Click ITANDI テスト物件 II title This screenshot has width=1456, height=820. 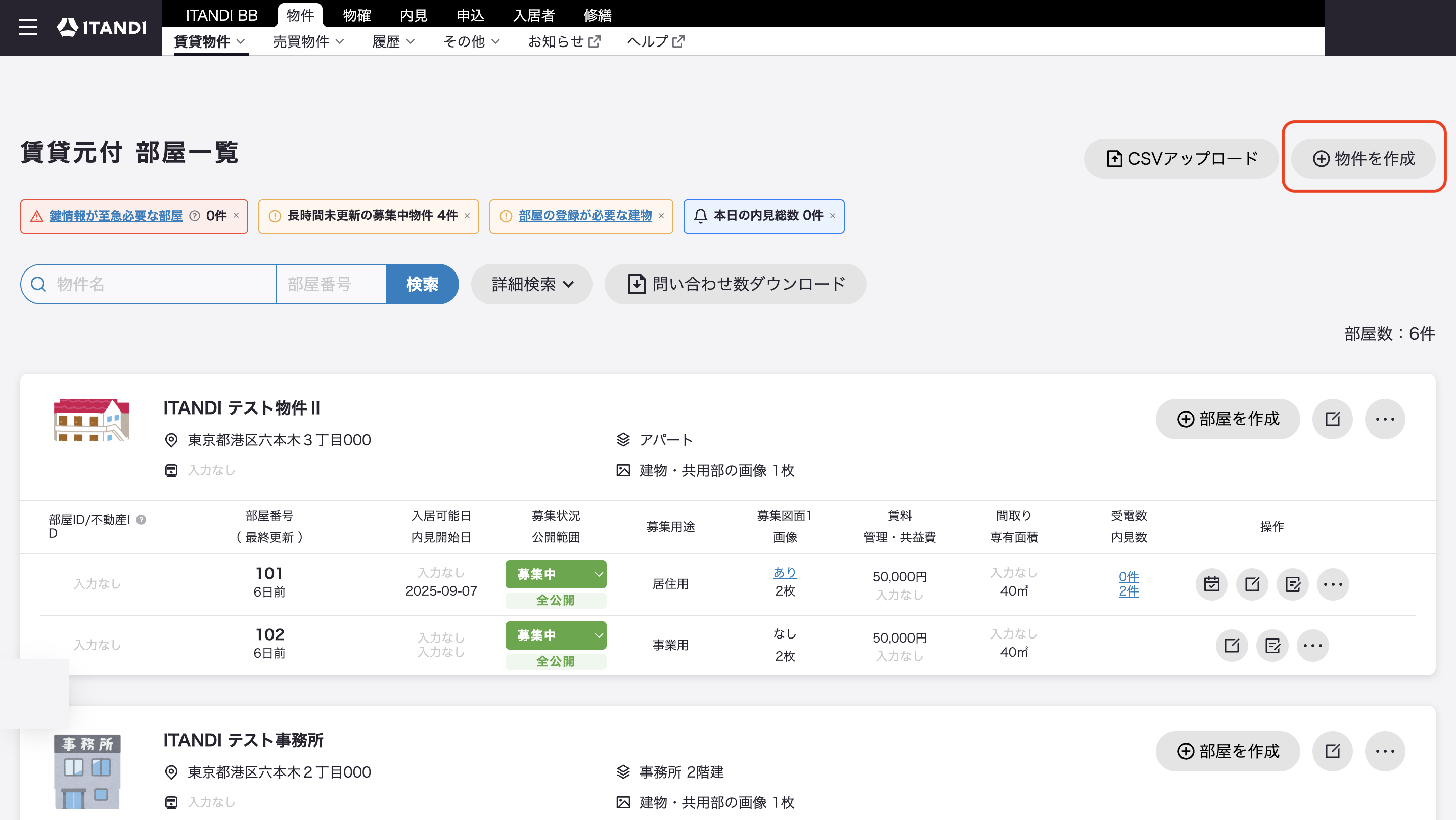pos(242,407)
